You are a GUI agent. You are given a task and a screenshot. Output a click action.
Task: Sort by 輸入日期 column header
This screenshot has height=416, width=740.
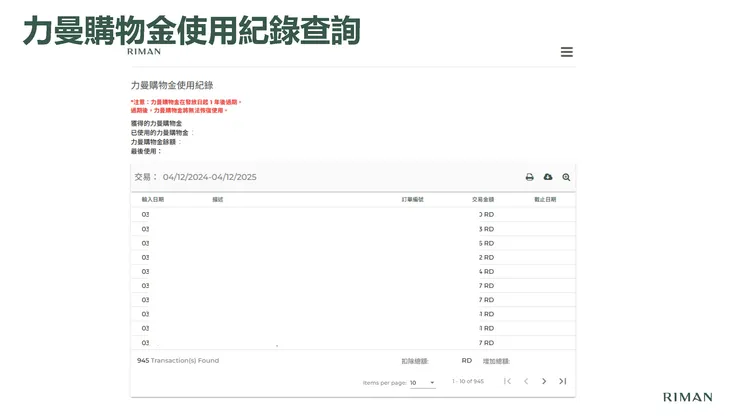point(152,200)
